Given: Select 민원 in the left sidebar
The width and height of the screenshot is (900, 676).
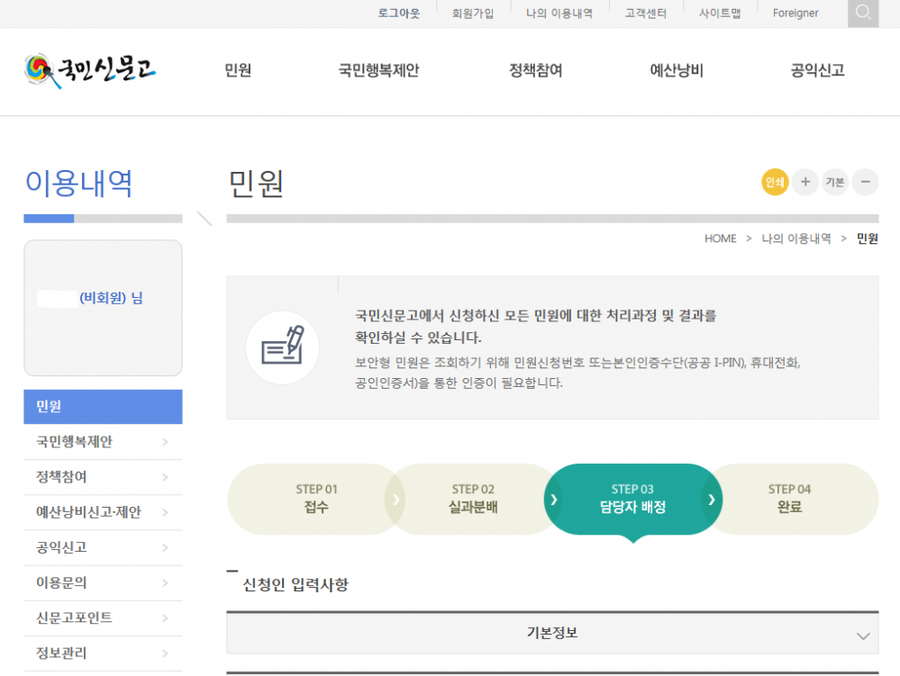Looking at the screenshot, I should point(103,406).
